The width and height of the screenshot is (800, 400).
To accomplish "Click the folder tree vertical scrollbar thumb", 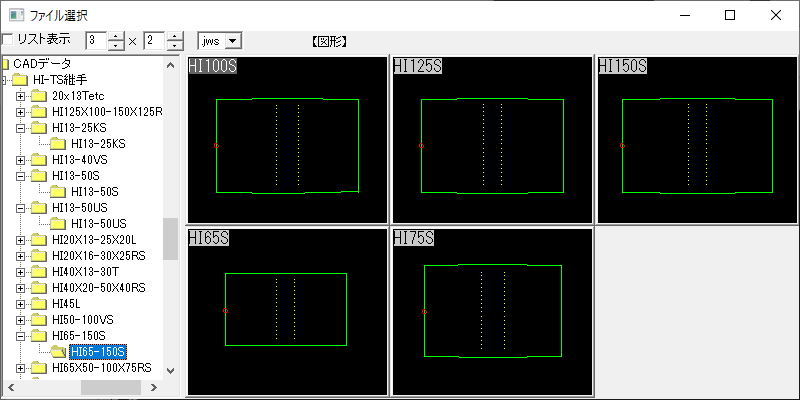I will (x=170, y=239).
